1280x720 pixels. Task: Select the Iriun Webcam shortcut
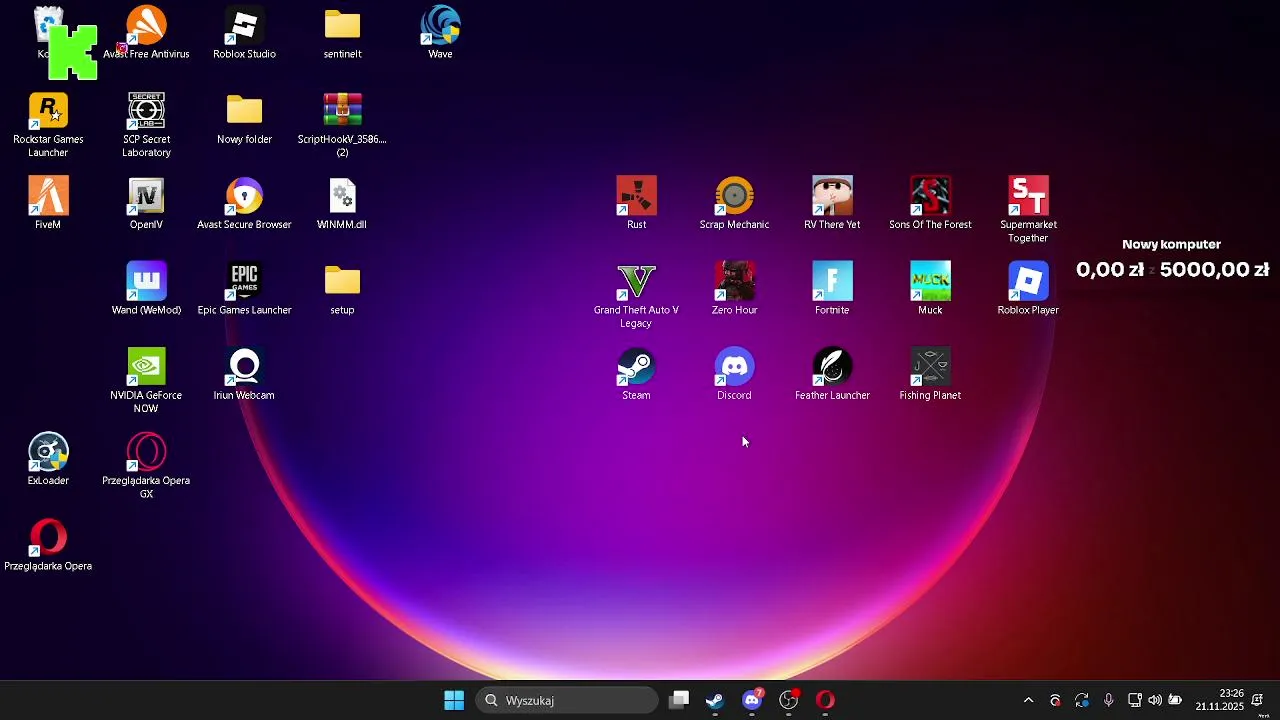[x=244, y=375]
